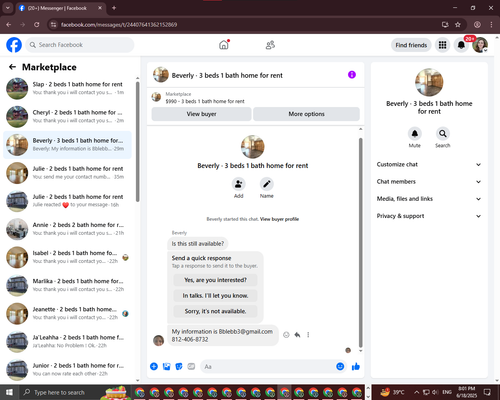Click the Add people icon
The image size is (500, 400).
238,184
